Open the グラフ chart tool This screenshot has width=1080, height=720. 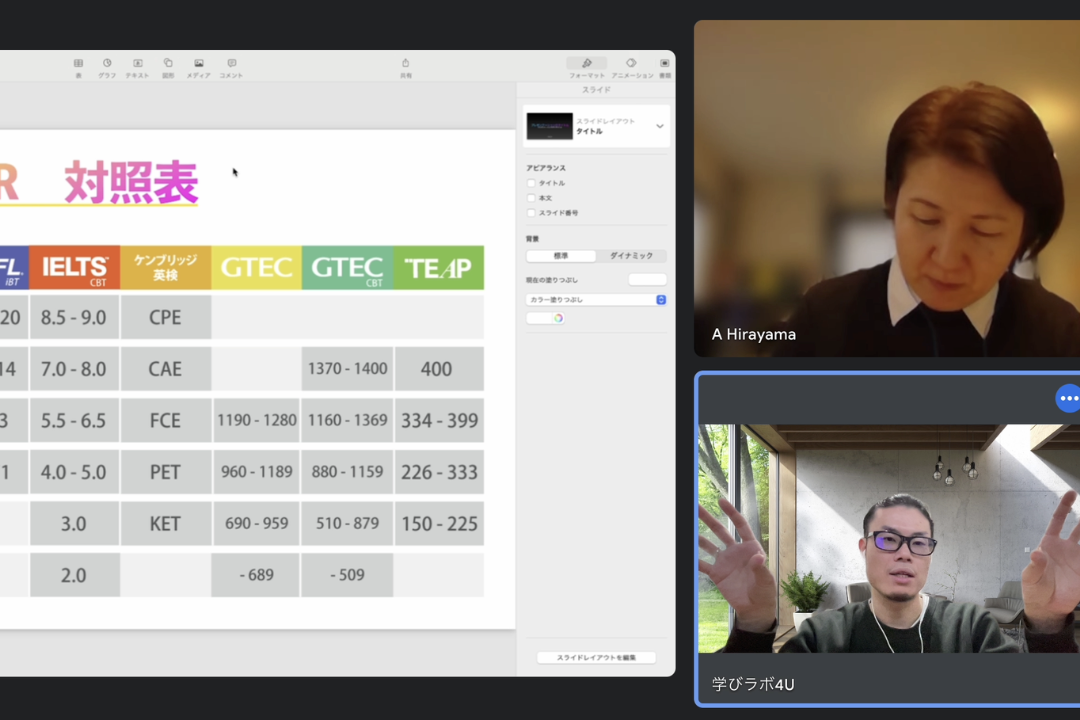(x=107, y=68)
